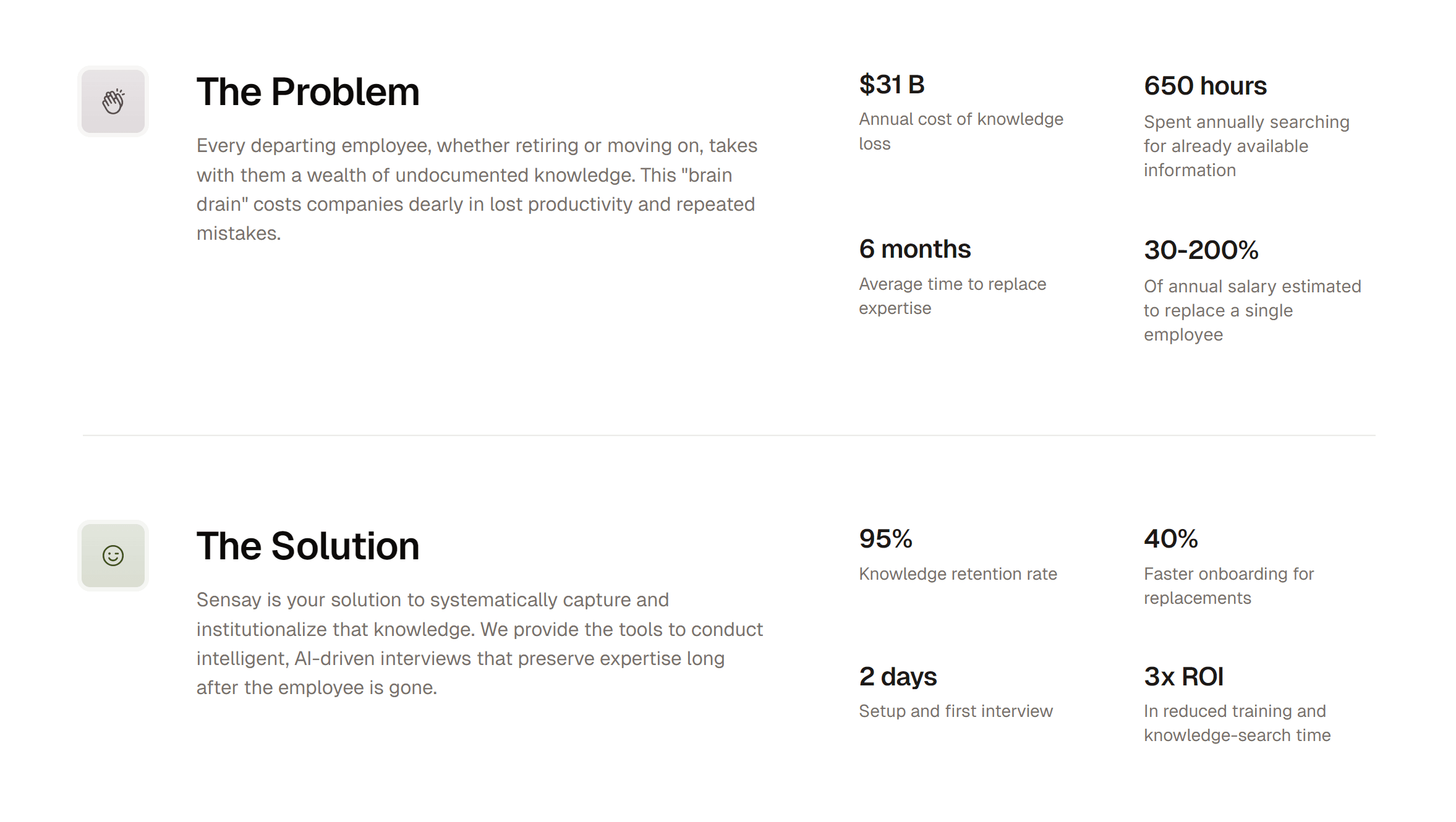Select the 30-200% statistic

(x=1201, y=250)
